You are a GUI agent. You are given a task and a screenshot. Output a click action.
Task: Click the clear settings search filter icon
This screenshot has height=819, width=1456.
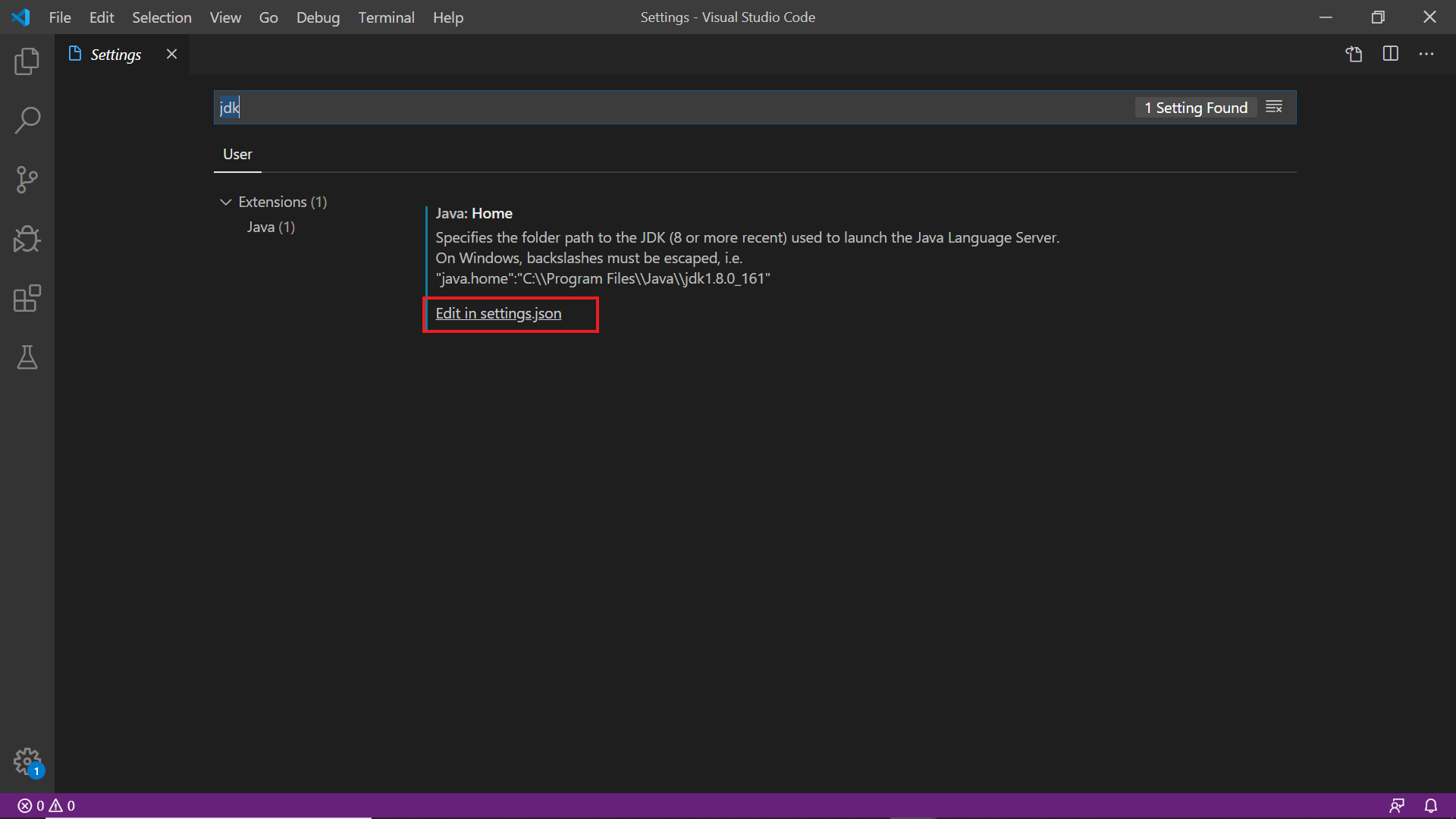click(1274, 107)
